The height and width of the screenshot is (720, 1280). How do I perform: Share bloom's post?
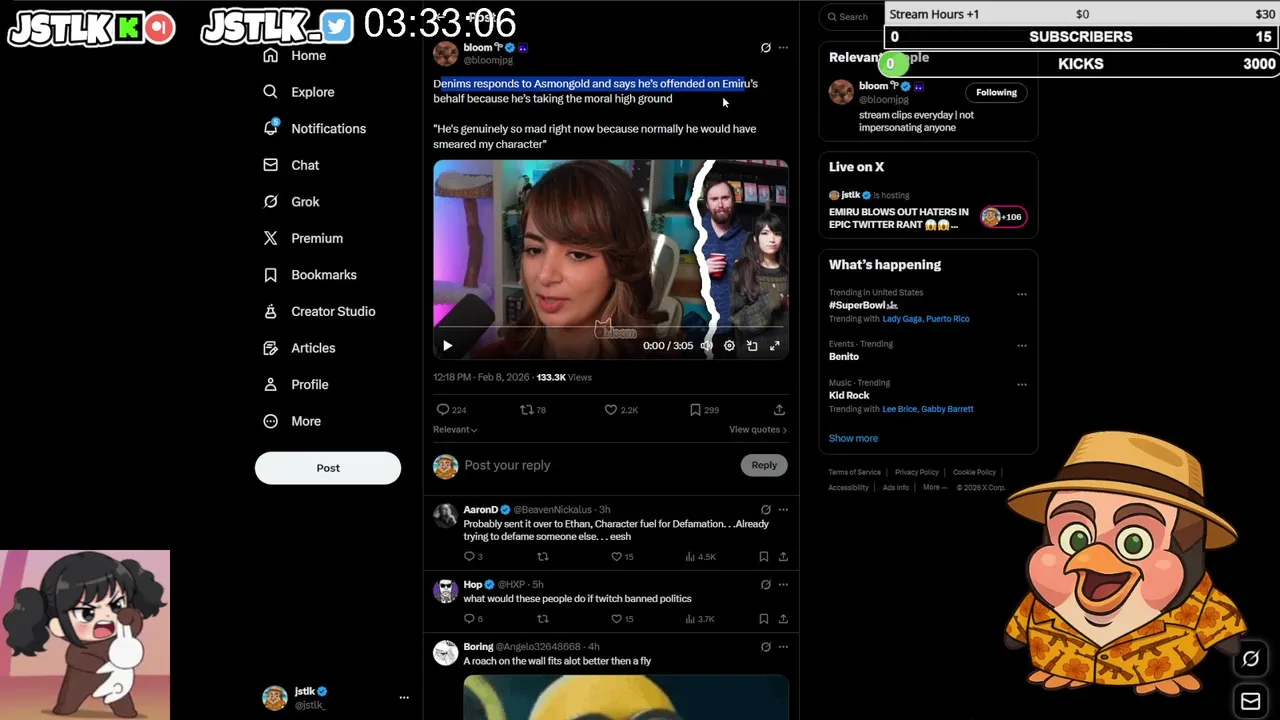click(x=779, y=410)
